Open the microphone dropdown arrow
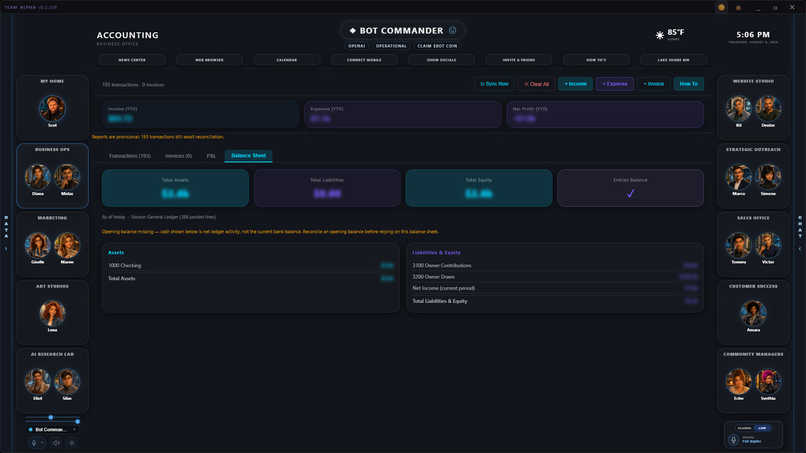The width and height of the screenshot is (806, 453). (x=43, y=443)
